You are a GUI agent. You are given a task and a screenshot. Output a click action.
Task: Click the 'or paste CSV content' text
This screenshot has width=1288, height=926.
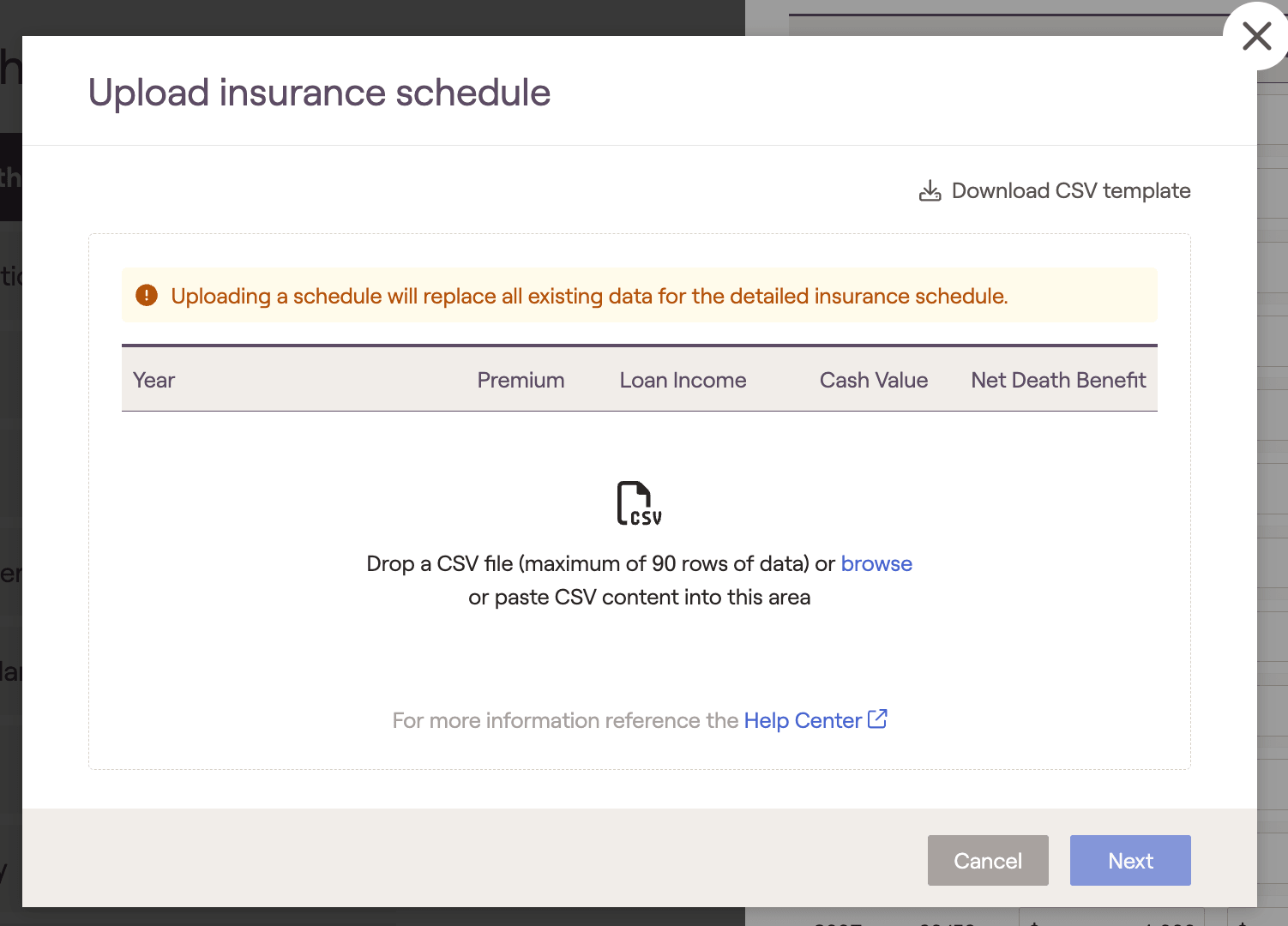(639, 598)
